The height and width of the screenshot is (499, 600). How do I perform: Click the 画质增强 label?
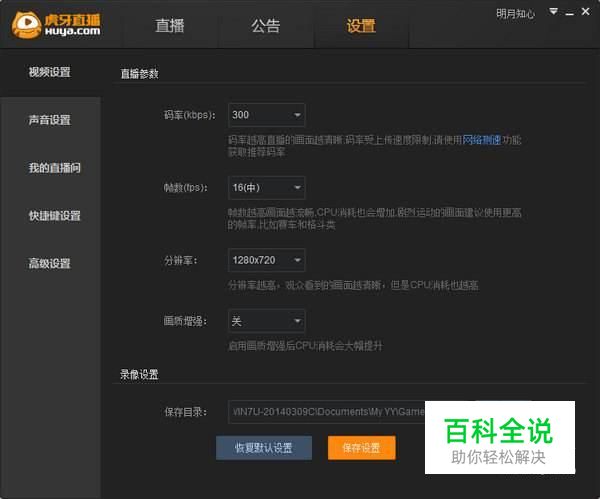tap(186, 321)
